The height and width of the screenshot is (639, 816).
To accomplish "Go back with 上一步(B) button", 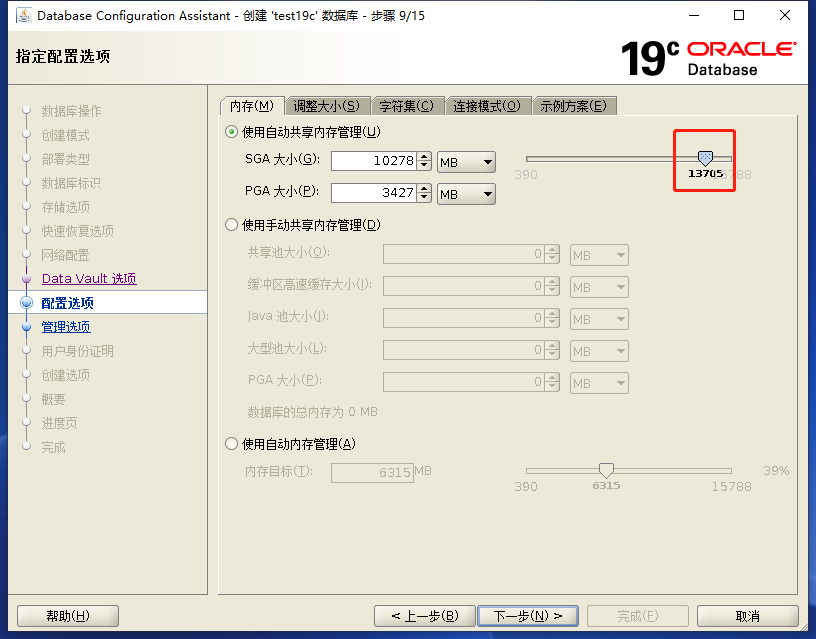I will 425,616.
